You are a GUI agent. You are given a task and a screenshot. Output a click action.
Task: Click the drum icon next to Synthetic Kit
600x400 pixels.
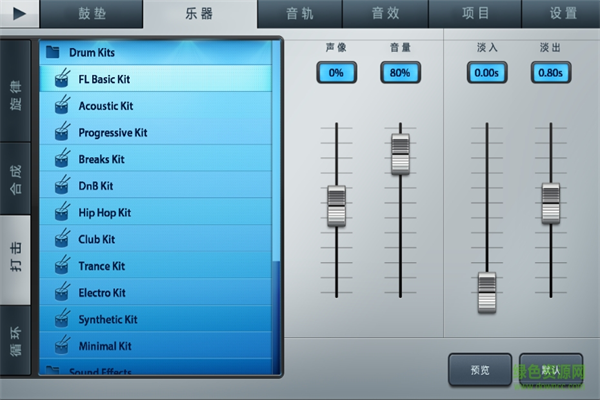[x=61, y=320]
